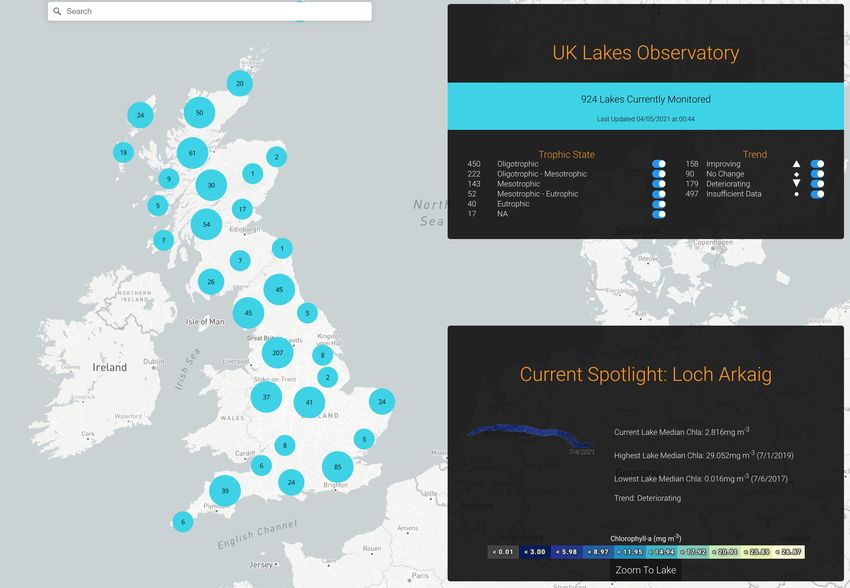The width and height of the screenshot is (850, 588).
Task: Click the Improving up-triangle trend icon
Action: 796,164
